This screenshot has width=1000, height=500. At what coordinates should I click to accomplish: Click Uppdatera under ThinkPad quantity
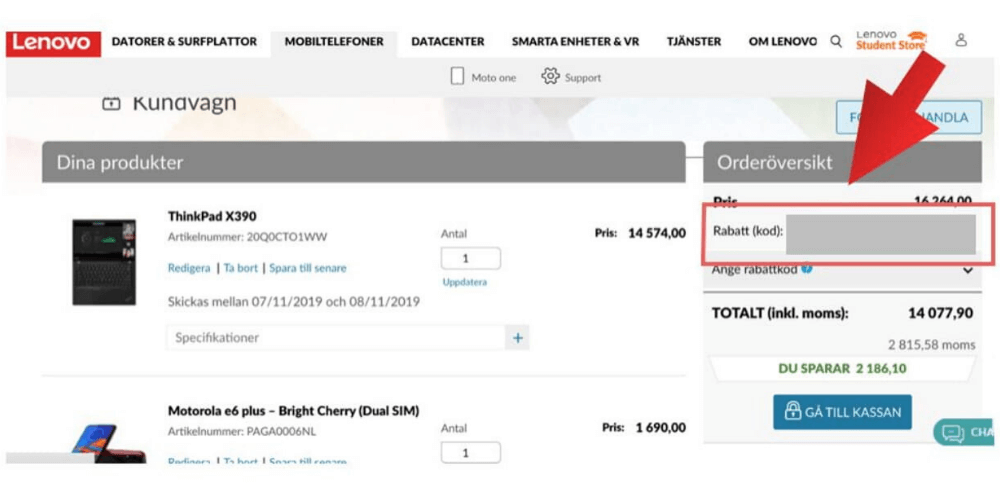464,282
